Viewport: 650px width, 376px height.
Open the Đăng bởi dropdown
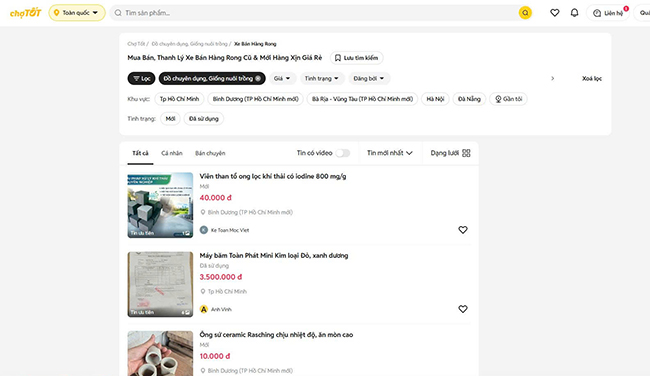[x=369, y=78]
